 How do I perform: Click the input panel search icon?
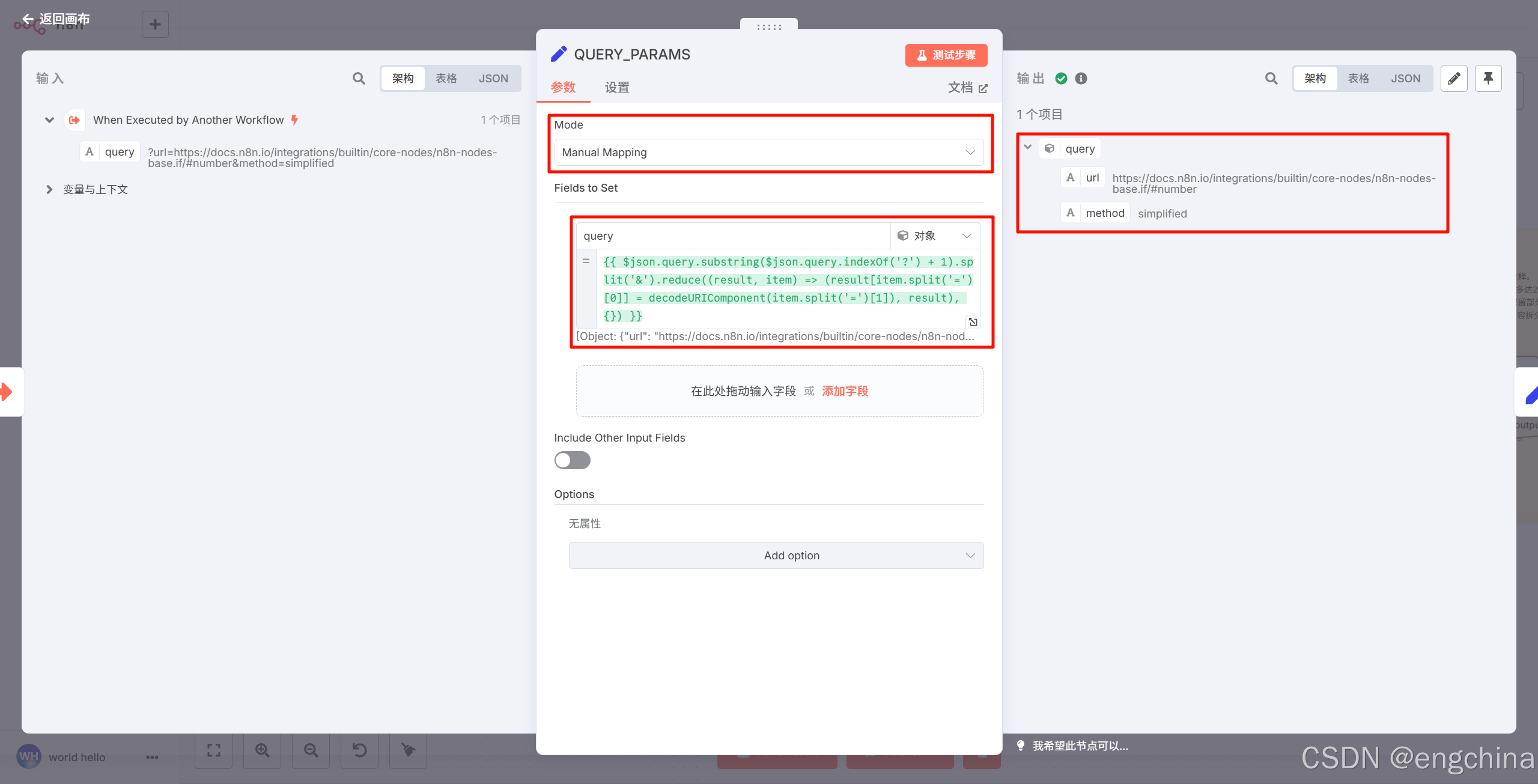pyautogui.click(x=359, y=79)
